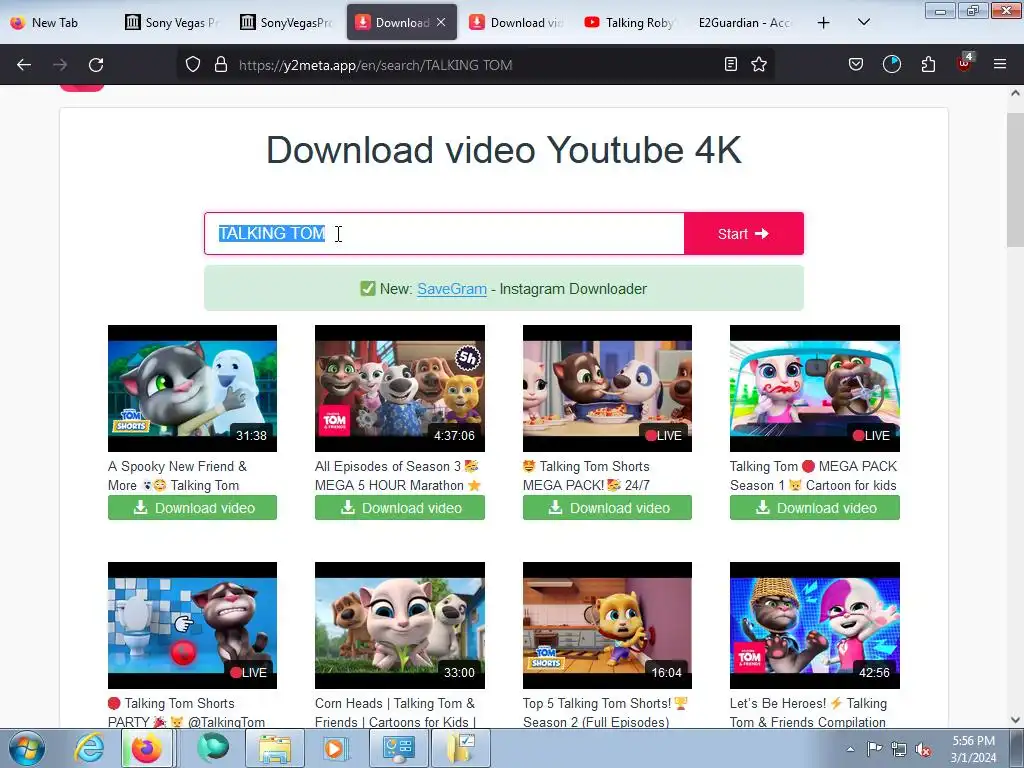1024x768 pixels.
Task: Open the SaveGram link
Action: (452, 289)
